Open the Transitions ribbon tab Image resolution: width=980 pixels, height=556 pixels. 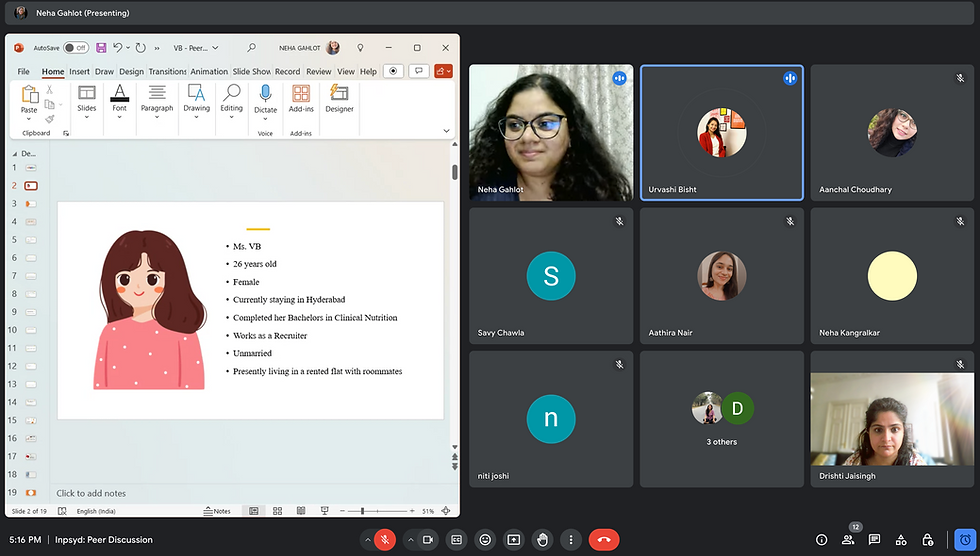pyautogui.click(x=168, y=72)
